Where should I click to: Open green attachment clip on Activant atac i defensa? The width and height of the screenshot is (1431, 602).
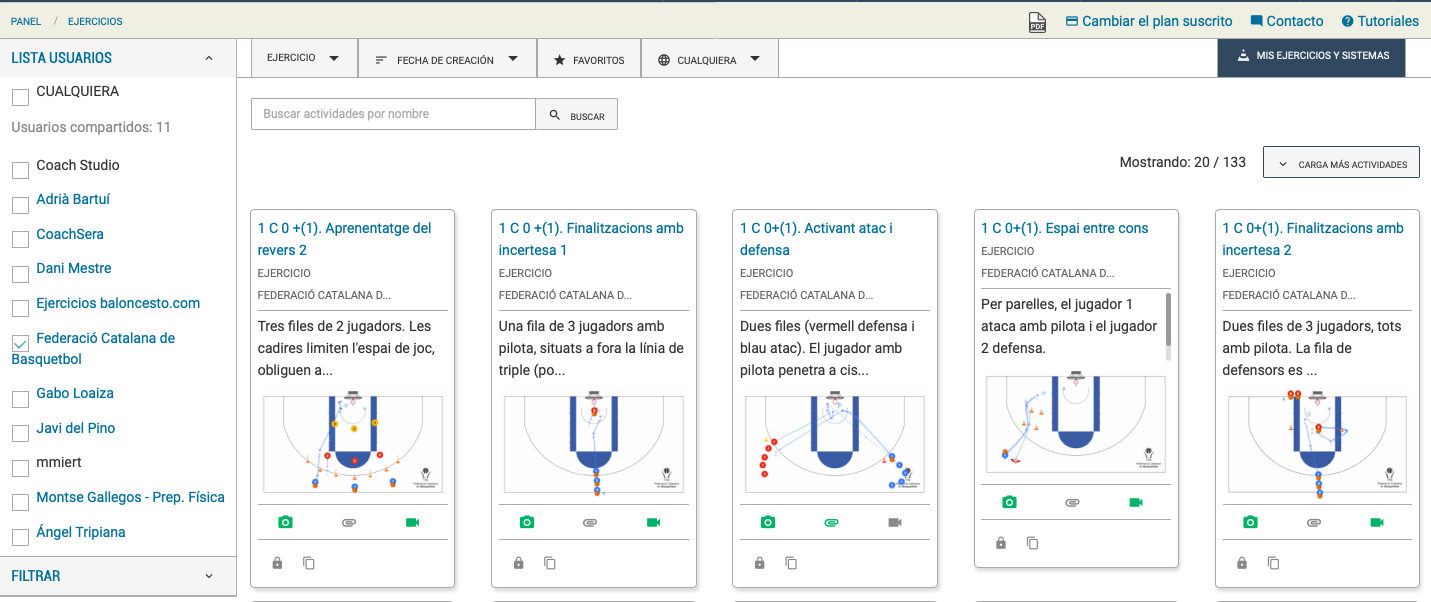point(831,522)
